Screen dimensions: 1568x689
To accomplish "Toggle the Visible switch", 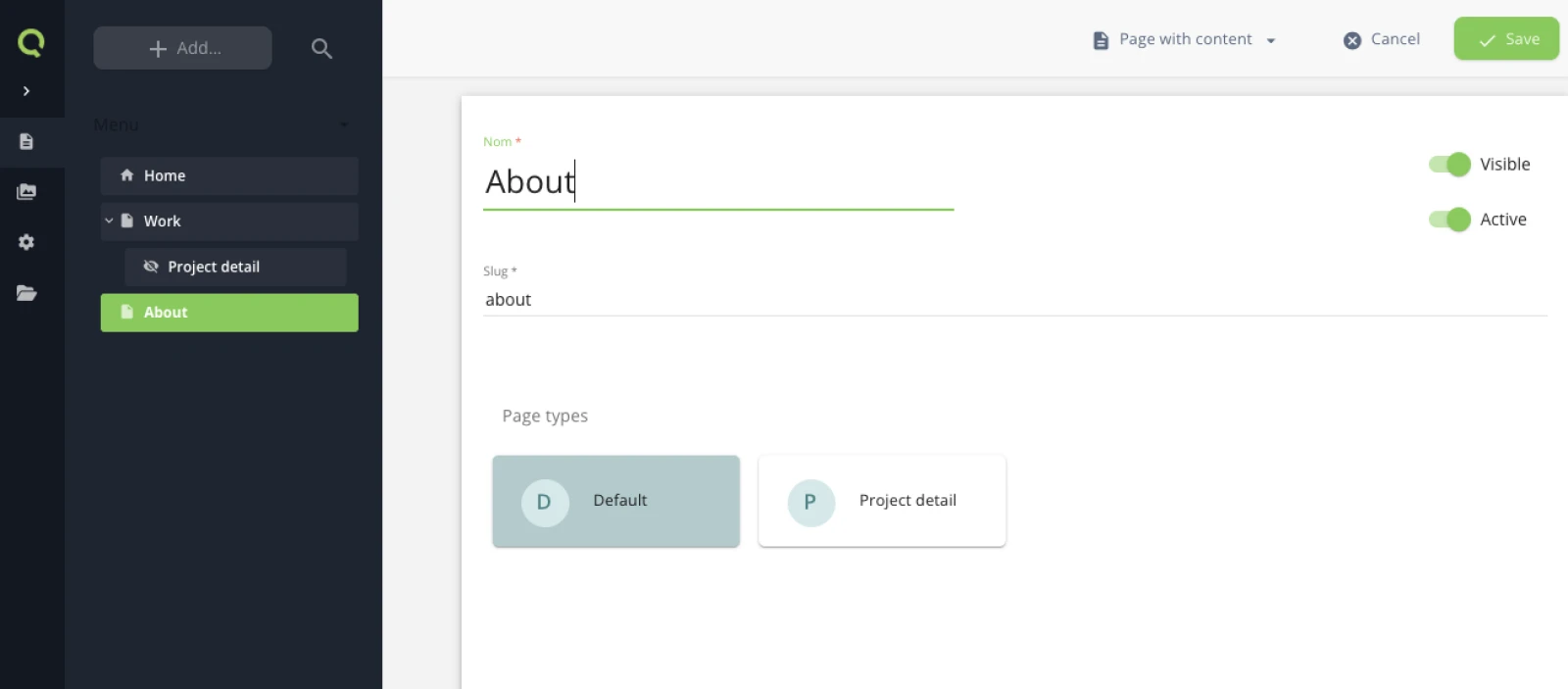I will coord(1449,165).
